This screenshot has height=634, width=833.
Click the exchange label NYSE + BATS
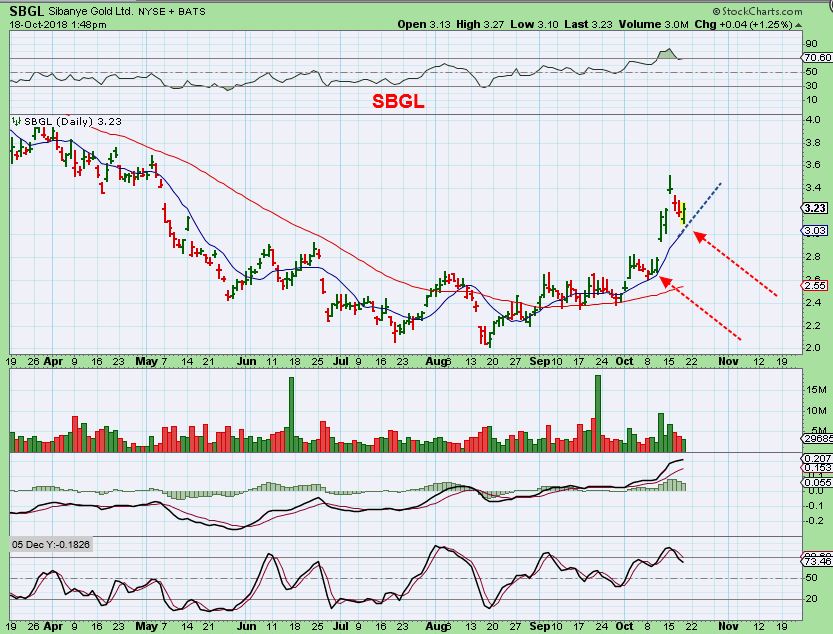[x=171, y=11]
